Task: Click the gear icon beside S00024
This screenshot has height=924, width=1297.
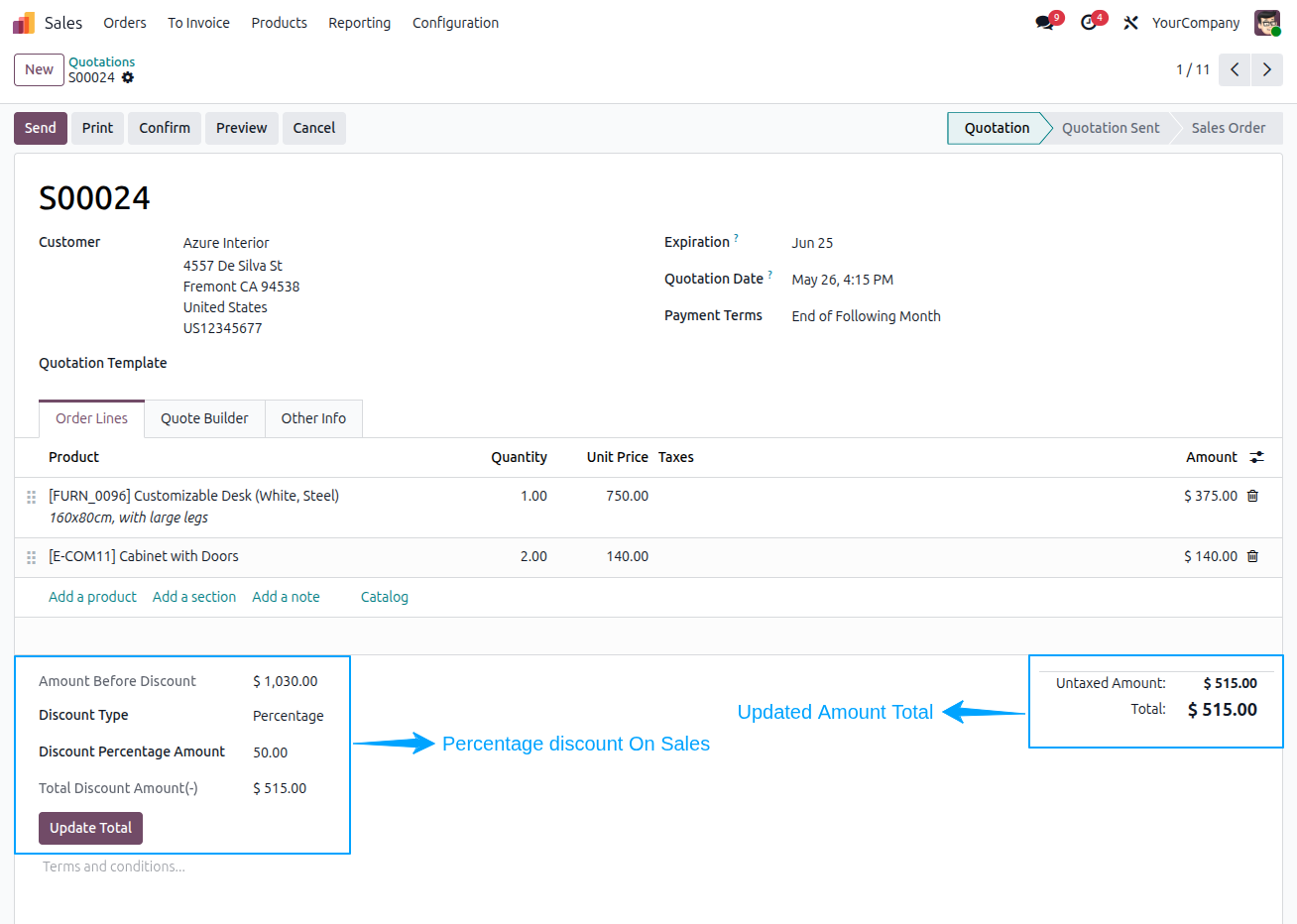Action: tap(128, 77)
